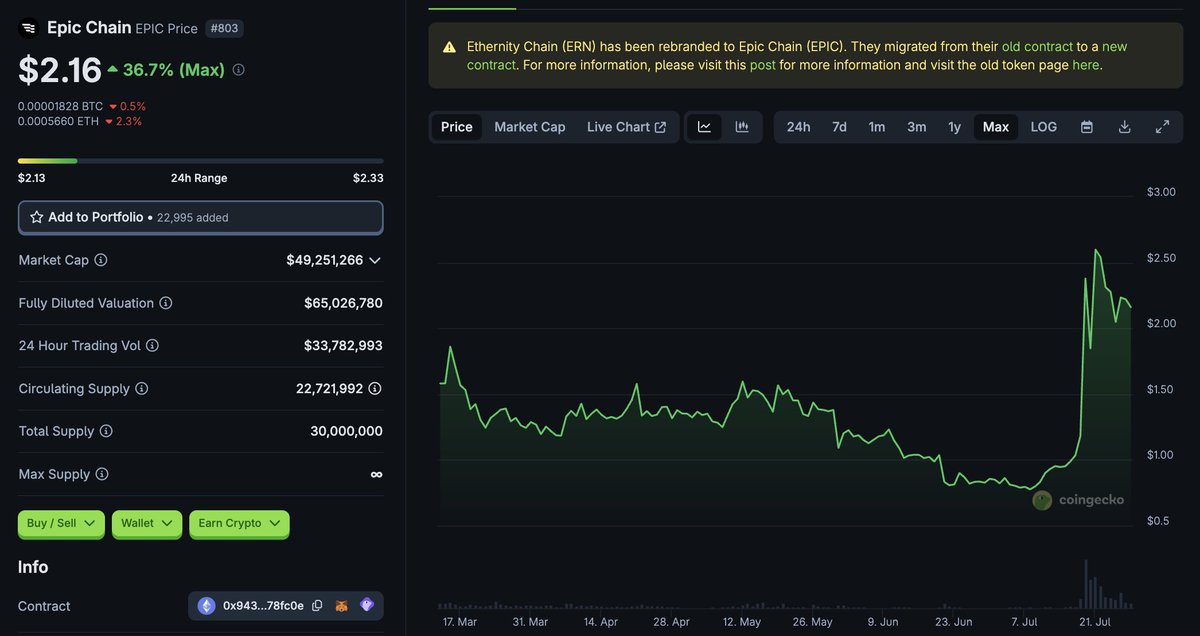Image resolution: width=1200 pixels, height=636 pixels.
Task: Click the $2.16 price value
Action: (x=60, y=70)
